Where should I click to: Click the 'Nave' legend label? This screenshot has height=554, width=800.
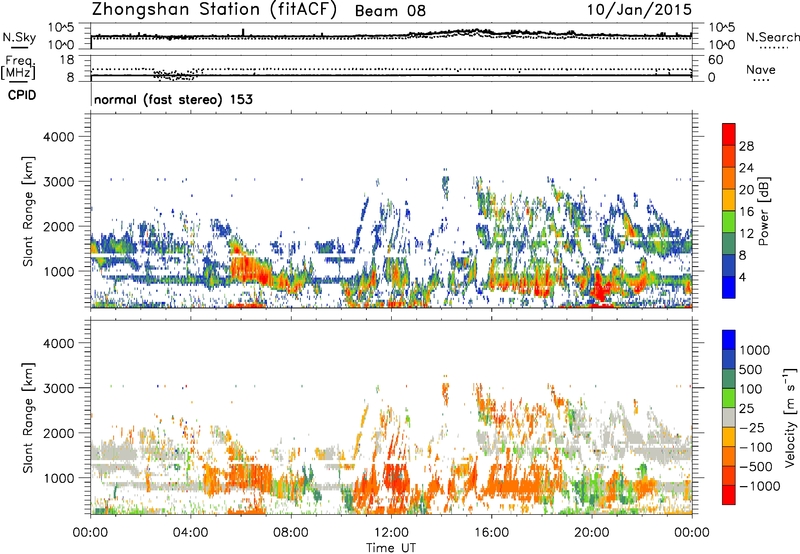pos(761,69)
